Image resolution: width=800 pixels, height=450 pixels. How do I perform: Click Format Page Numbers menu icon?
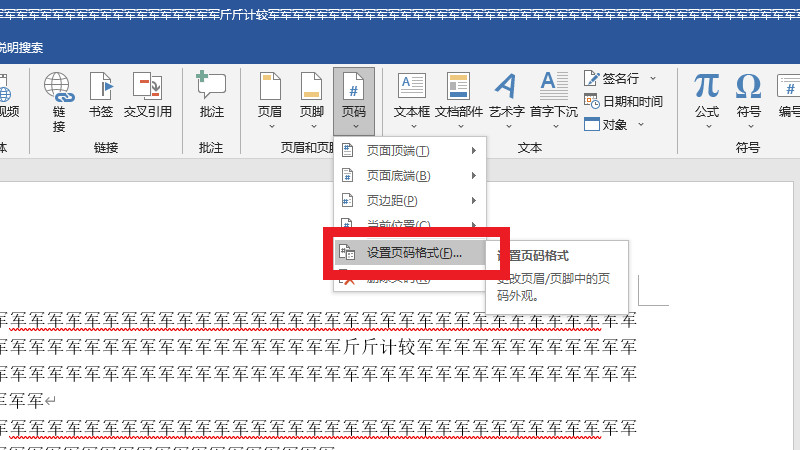click(x=347, y=253)
